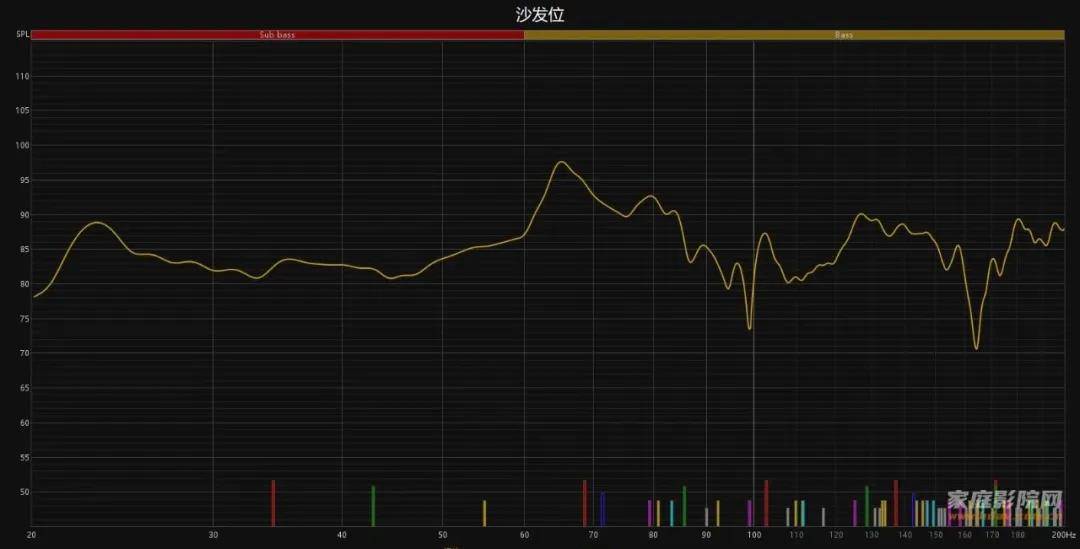Screen dimensions: 1080x549
Task: Click the red mode marker near 69 Hz
Action: coord(585,503)
